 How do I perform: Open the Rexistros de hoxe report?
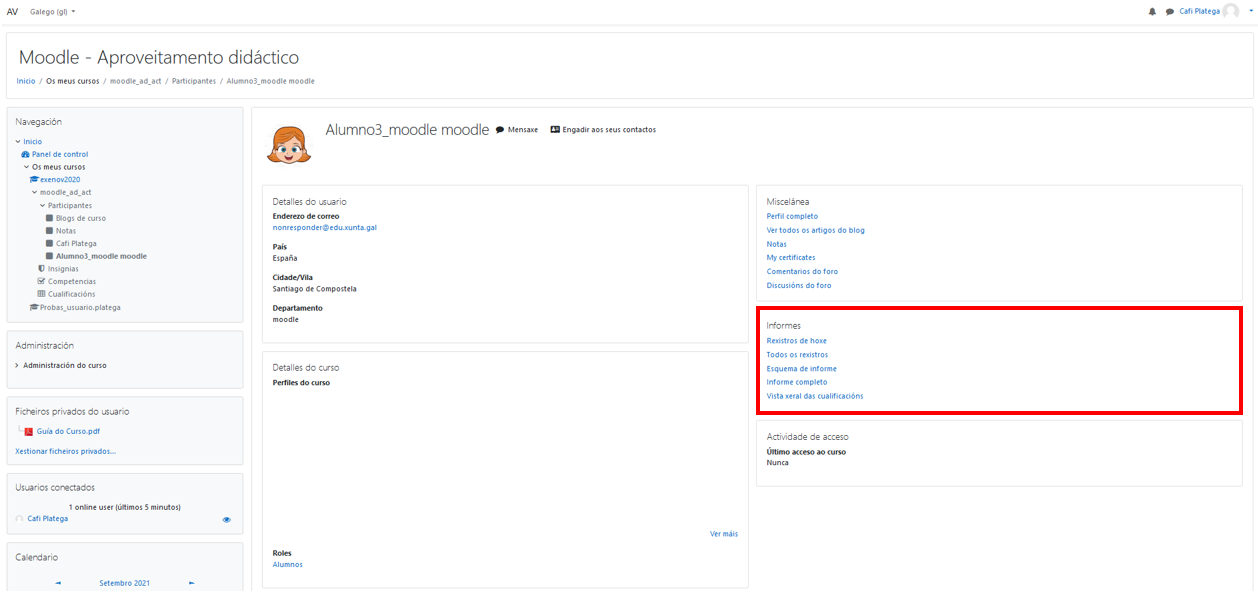point(796,341)
